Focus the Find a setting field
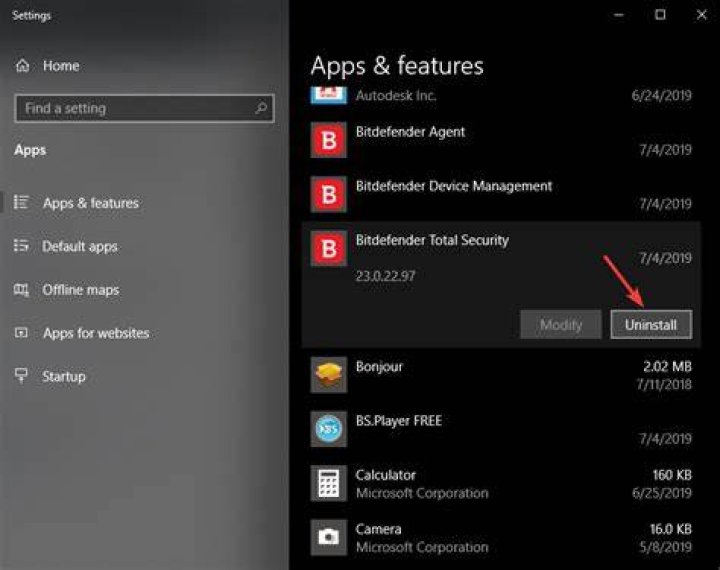 (145, 108)
